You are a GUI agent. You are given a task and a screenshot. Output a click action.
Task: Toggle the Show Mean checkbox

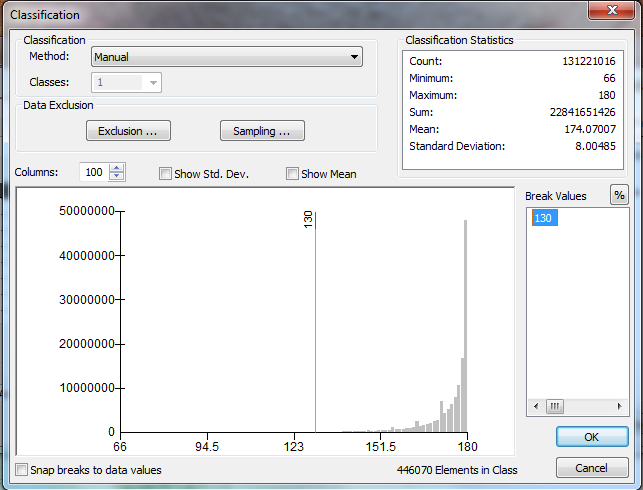pos(293,174)
